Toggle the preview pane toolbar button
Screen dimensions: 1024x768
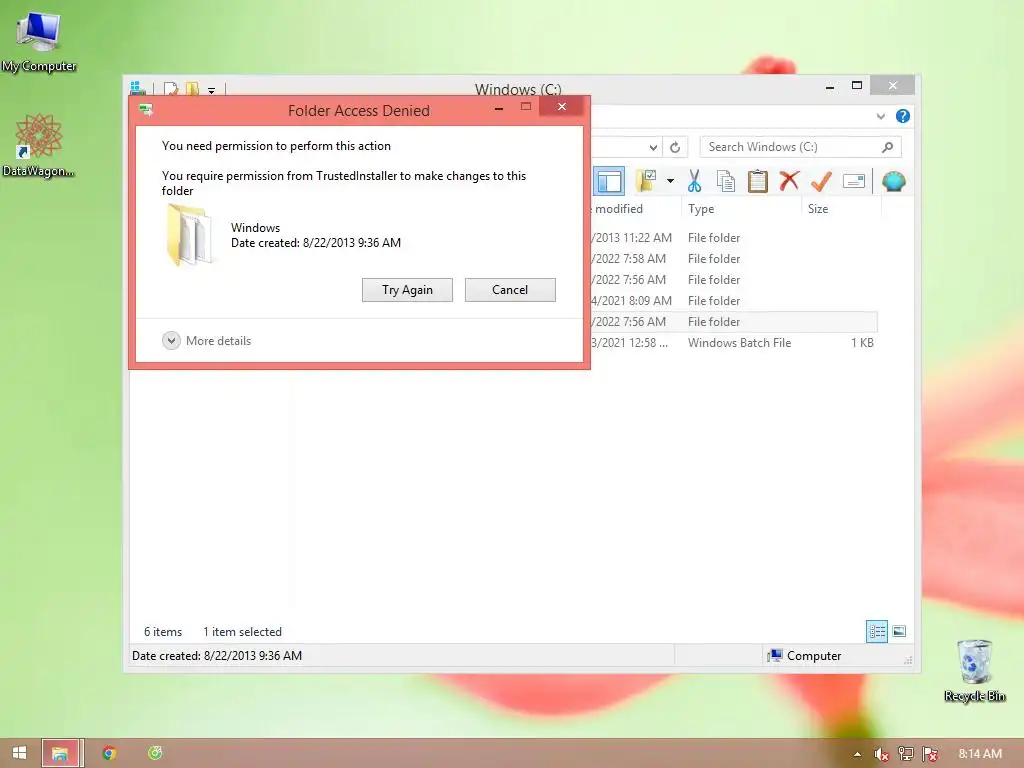pos(609,181)
